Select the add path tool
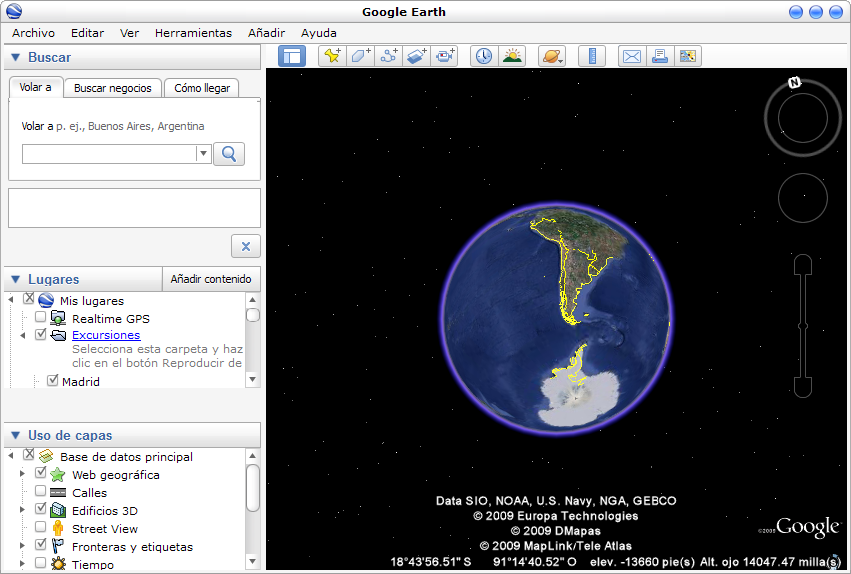The width and height of the screenshot is (851, 574). (388, 56)
